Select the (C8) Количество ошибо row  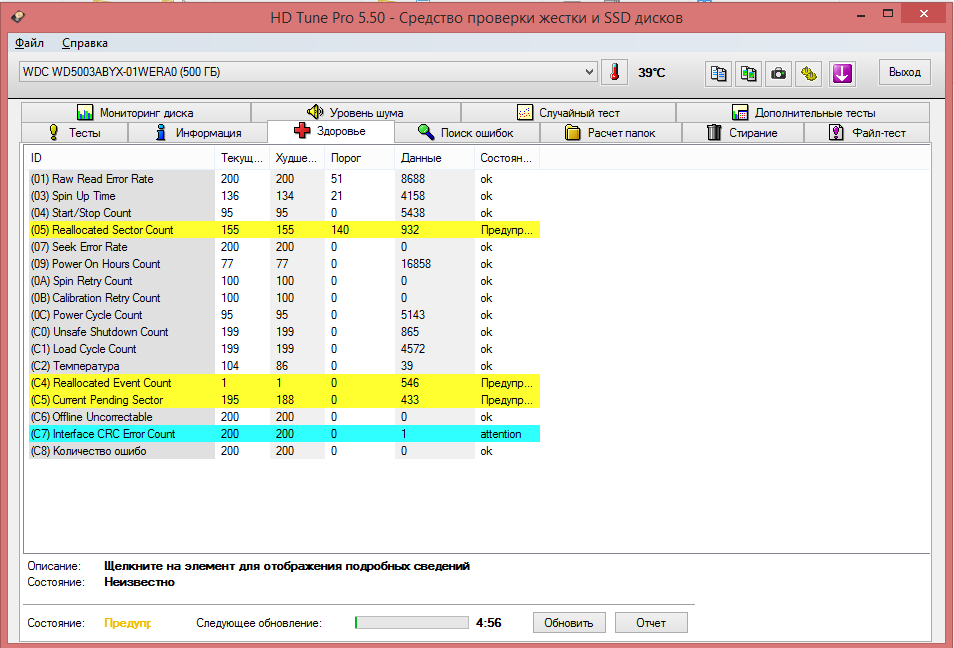point(284,451)
